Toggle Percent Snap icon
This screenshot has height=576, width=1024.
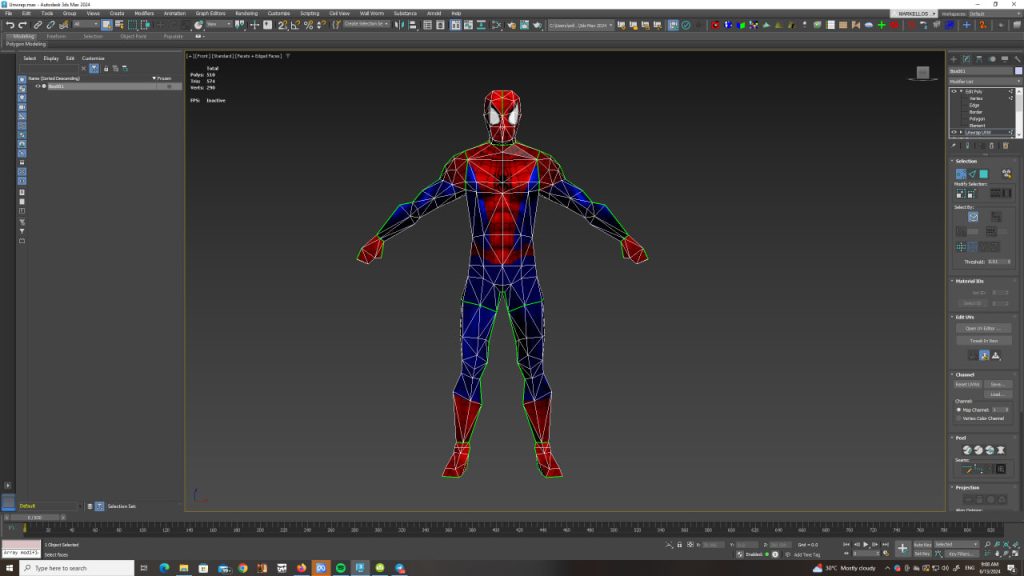click(x=308, y=25)
